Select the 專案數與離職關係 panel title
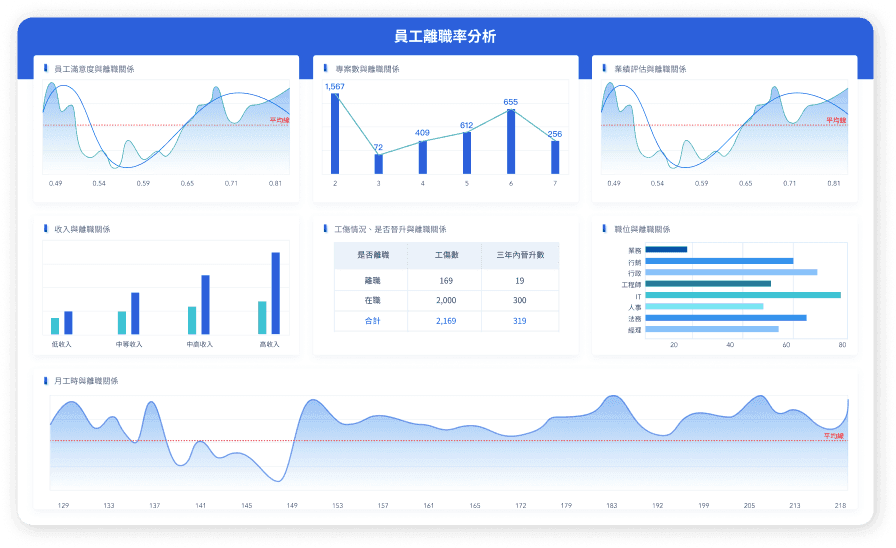The height and width of the screenshot is (548, 896). click(367, 69)
